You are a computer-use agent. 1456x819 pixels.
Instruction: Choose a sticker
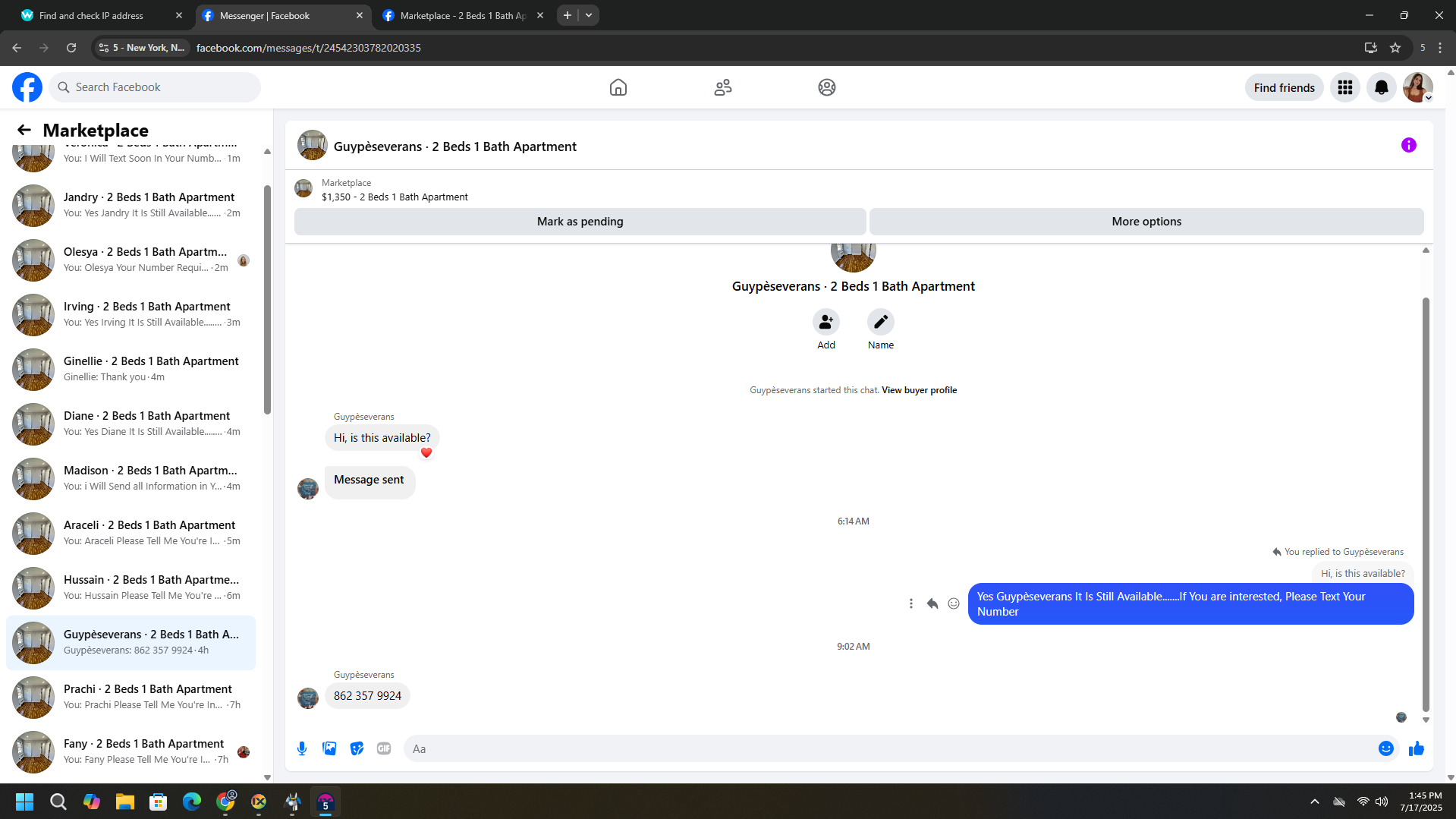(357, 748)
